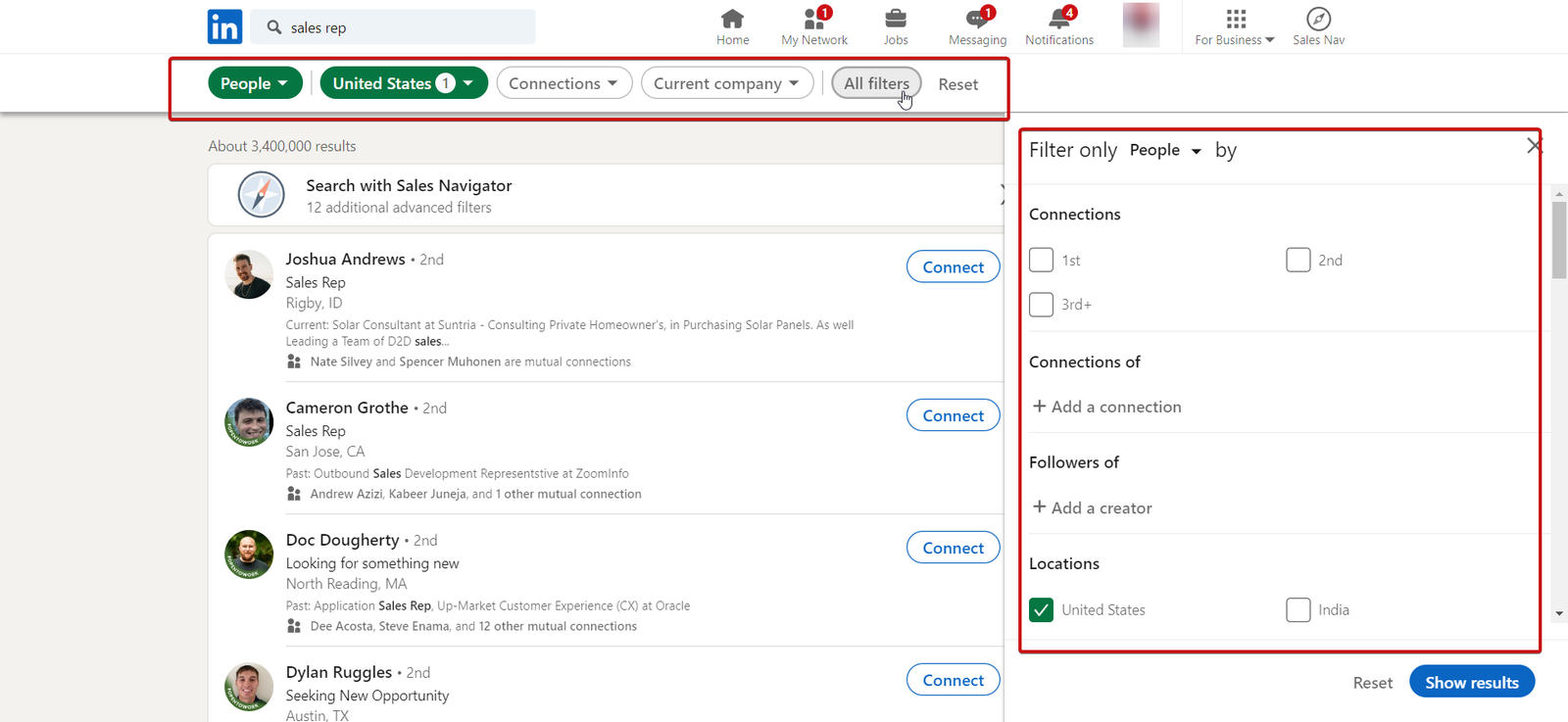The height and width of the screenshot is (722, 1568).
Task: Connect with Doc Dougherty
Action: pos(954,548)
